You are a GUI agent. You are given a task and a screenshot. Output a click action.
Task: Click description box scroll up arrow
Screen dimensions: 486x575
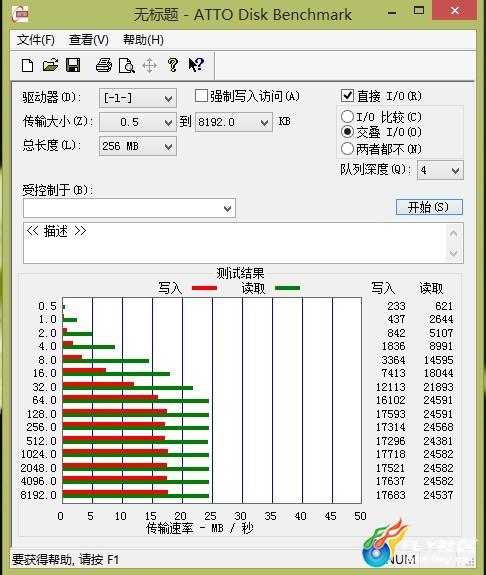(454, 233)
